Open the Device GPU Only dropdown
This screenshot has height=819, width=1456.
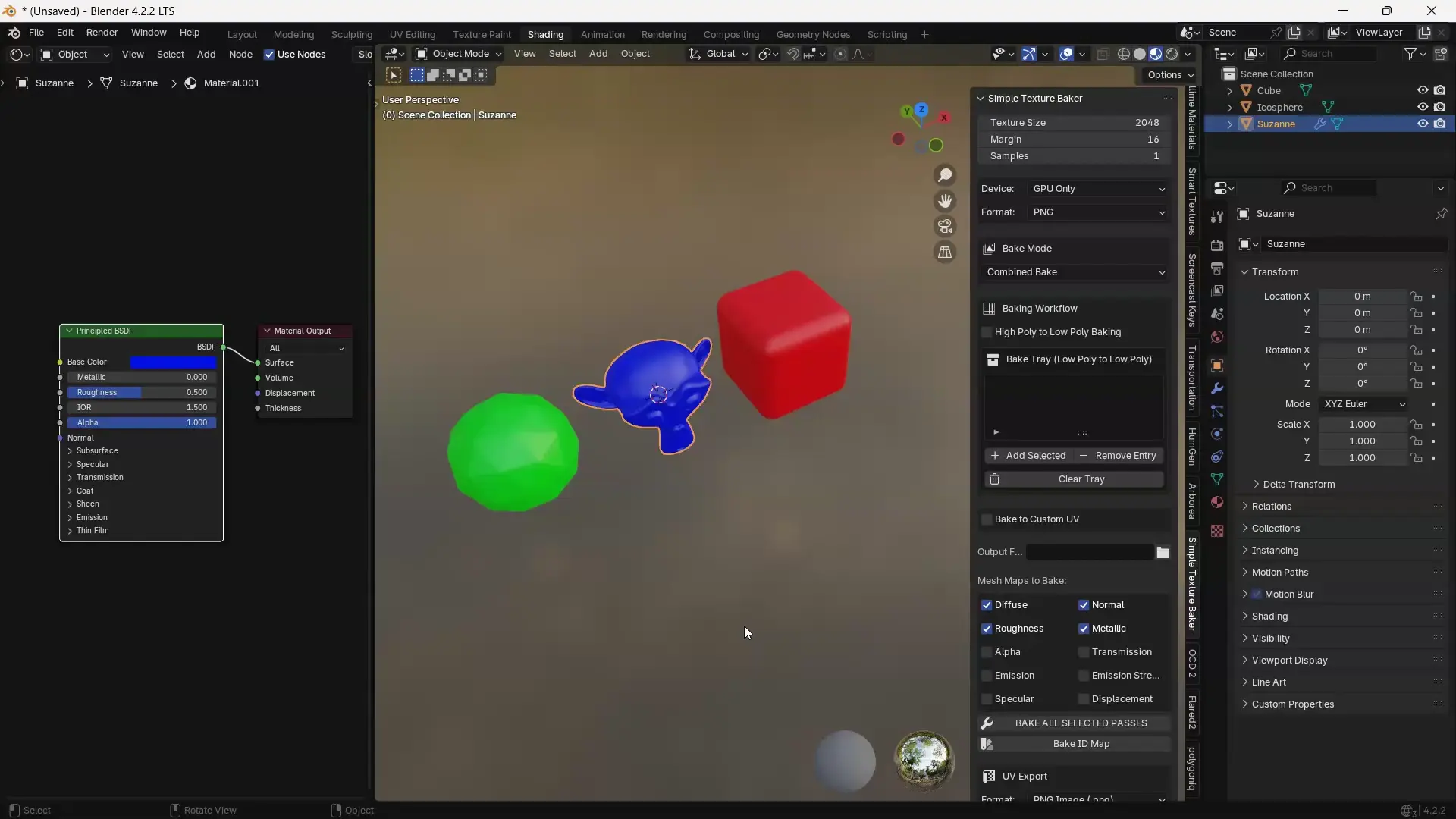(x=1098, y=189)
